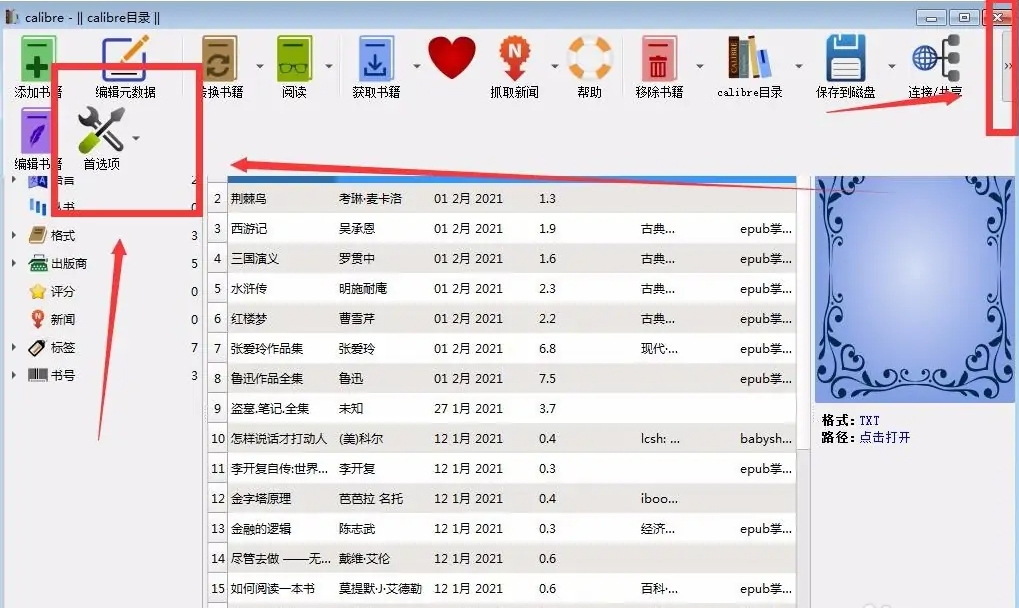Select 书号 category in tag browser
The image size is (1019, 608).
(x=63, y=375)
